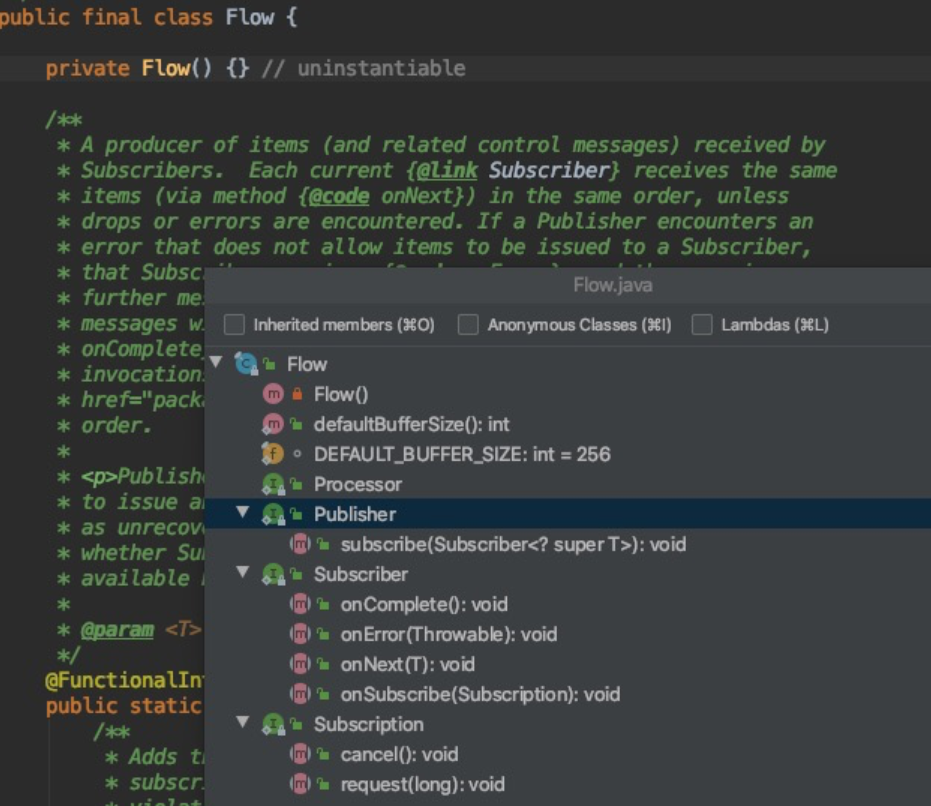Click the private lock icon beside Flow()

click(297, 394)
